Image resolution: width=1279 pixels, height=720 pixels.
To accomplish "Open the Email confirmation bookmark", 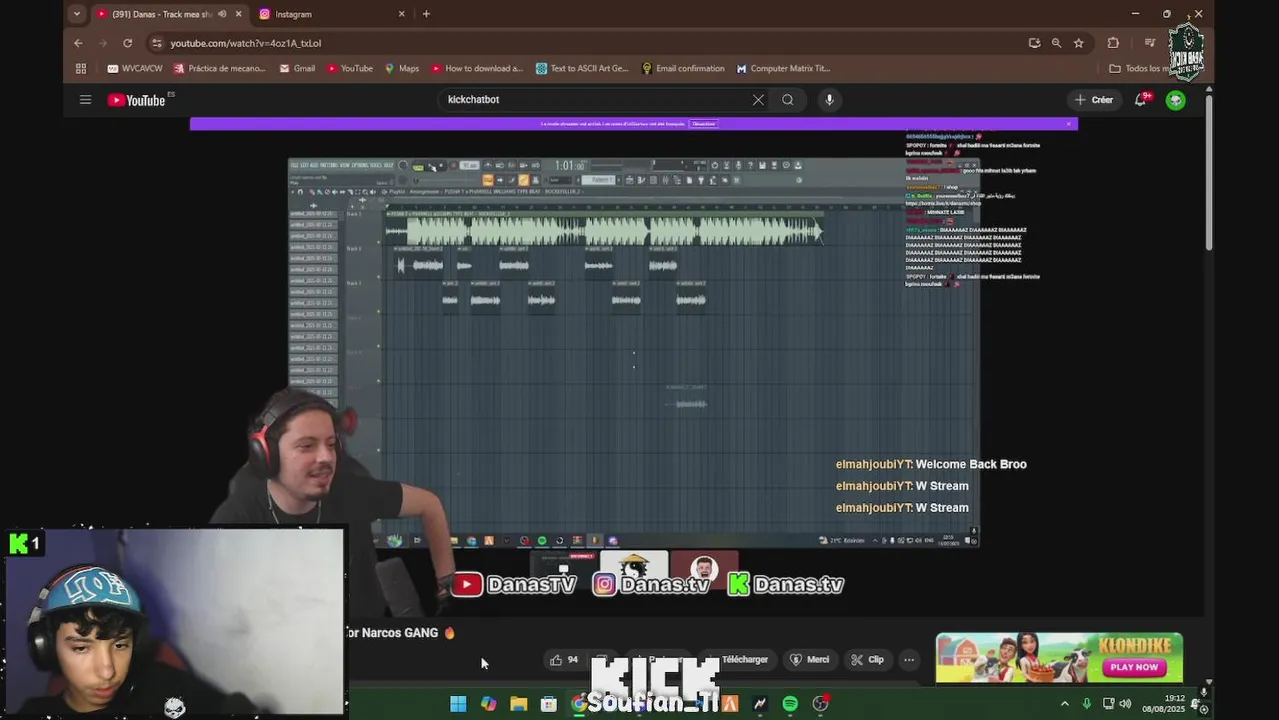I will click(683, 69).
